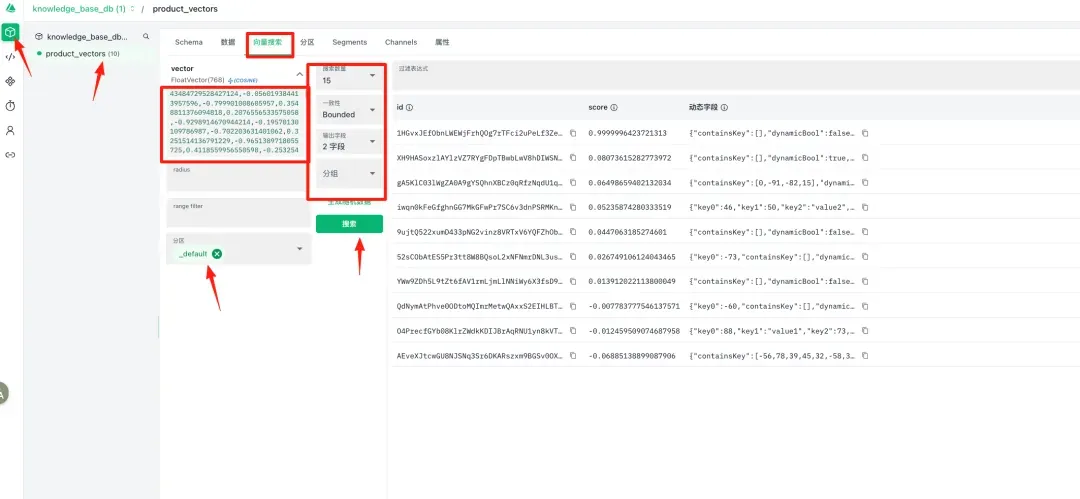This screenshot has width=1080, height=499.
Task: Open the Bounded consistency dropdown
Action: tap(346, 110)
